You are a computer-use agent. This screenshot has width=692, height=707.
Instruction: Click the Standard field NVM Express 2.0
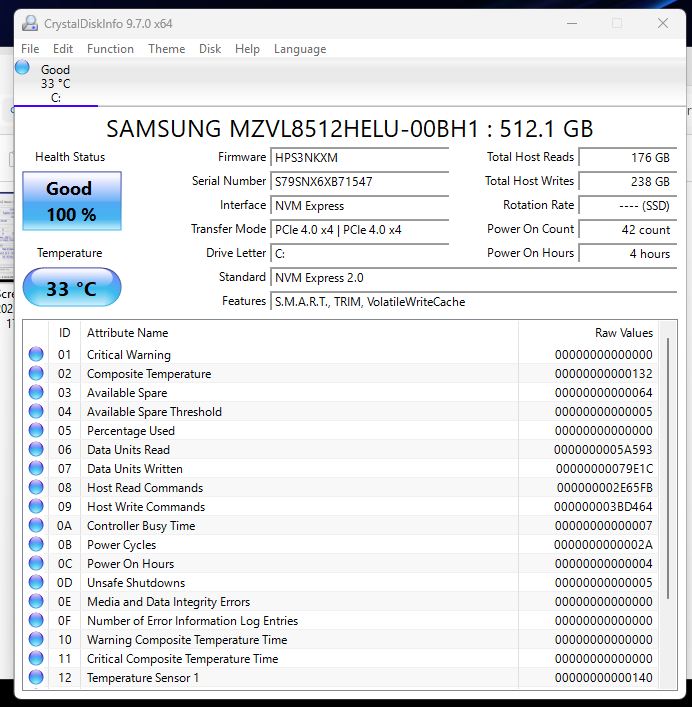tap(474, 278)
